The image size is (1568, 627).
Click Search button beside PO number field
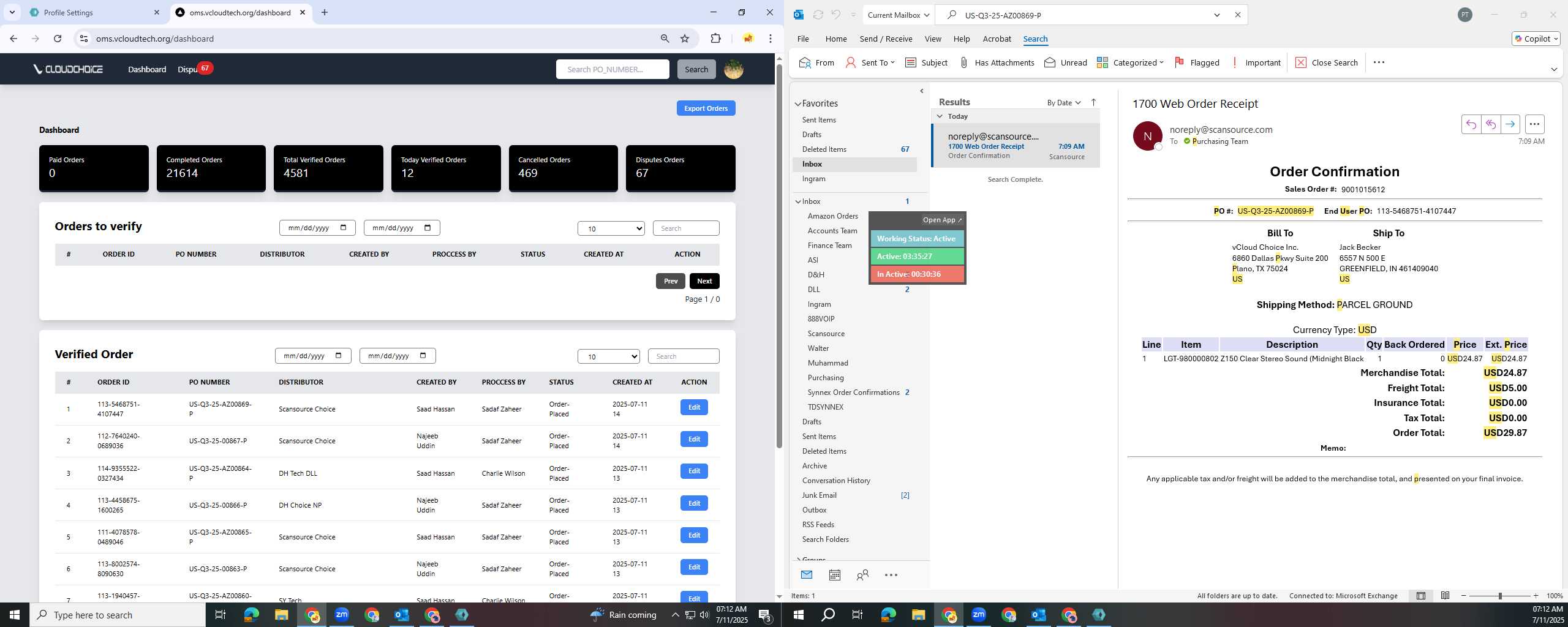(x=696, y=69)
